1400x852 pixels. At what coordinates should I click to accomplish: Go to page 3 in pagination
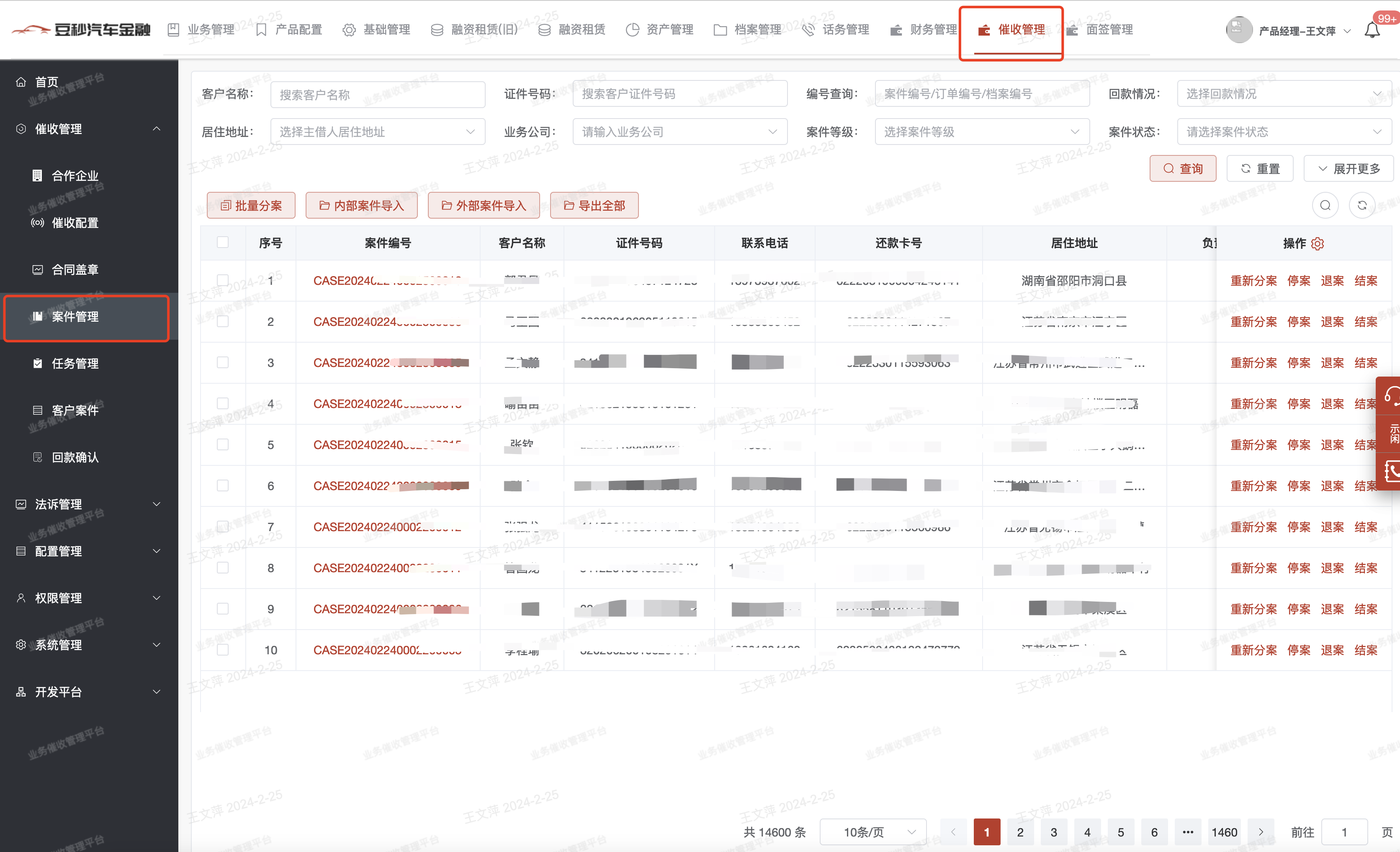[1053, 832]
